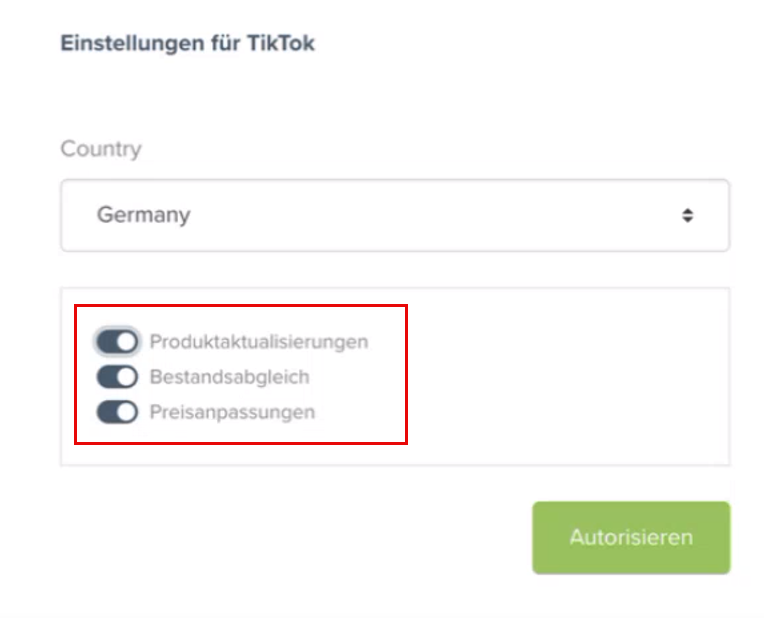Switch off product updates sync toggle
Viewport: 764px width, 618px height.
117,342
